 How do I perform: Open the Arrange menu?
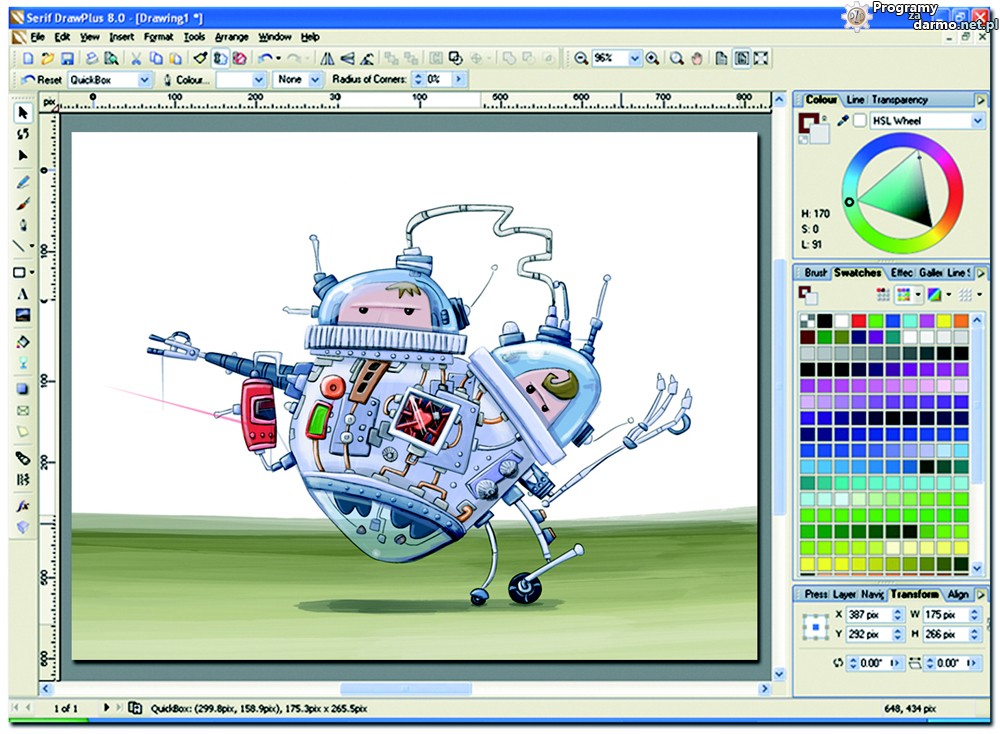tap(231, 37)
